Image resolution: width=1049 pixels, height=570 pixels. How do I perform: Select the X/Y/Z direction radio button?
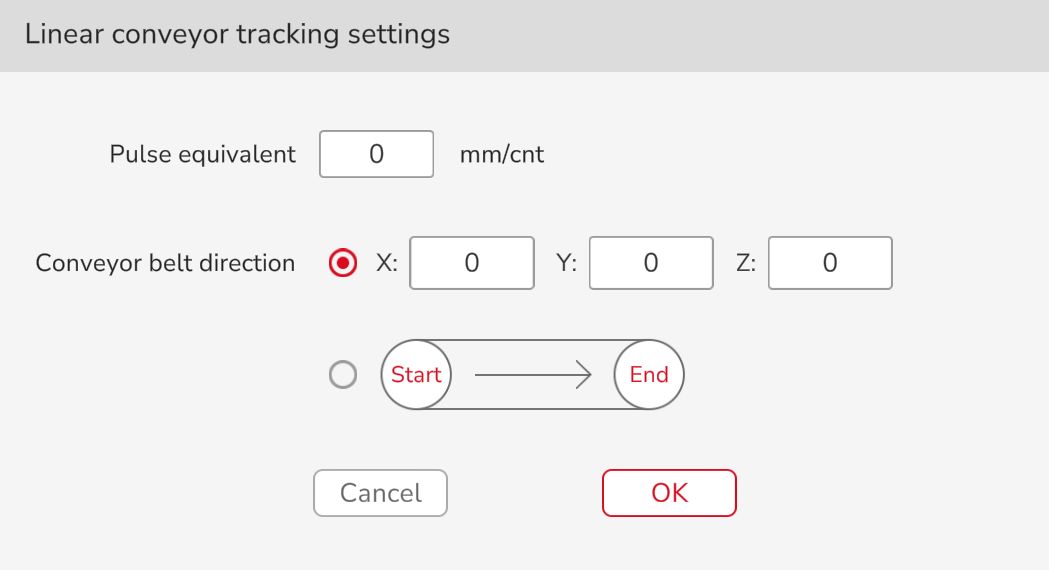point(343,263)
